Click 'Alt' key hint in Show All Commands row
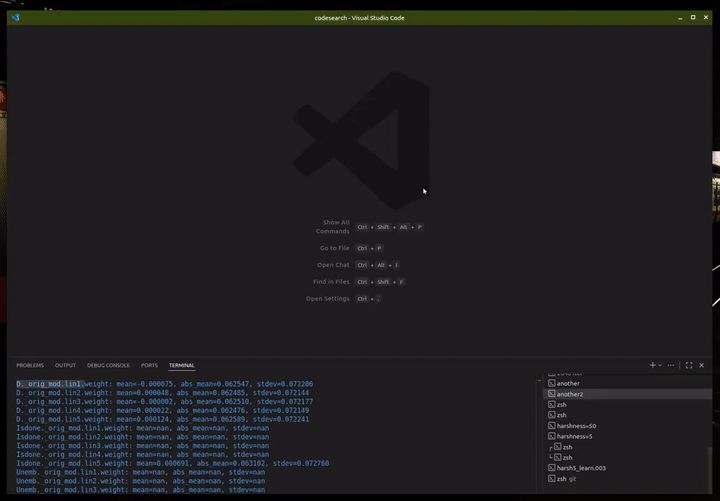This screenshot has width=720, height=501. point(403,227)
